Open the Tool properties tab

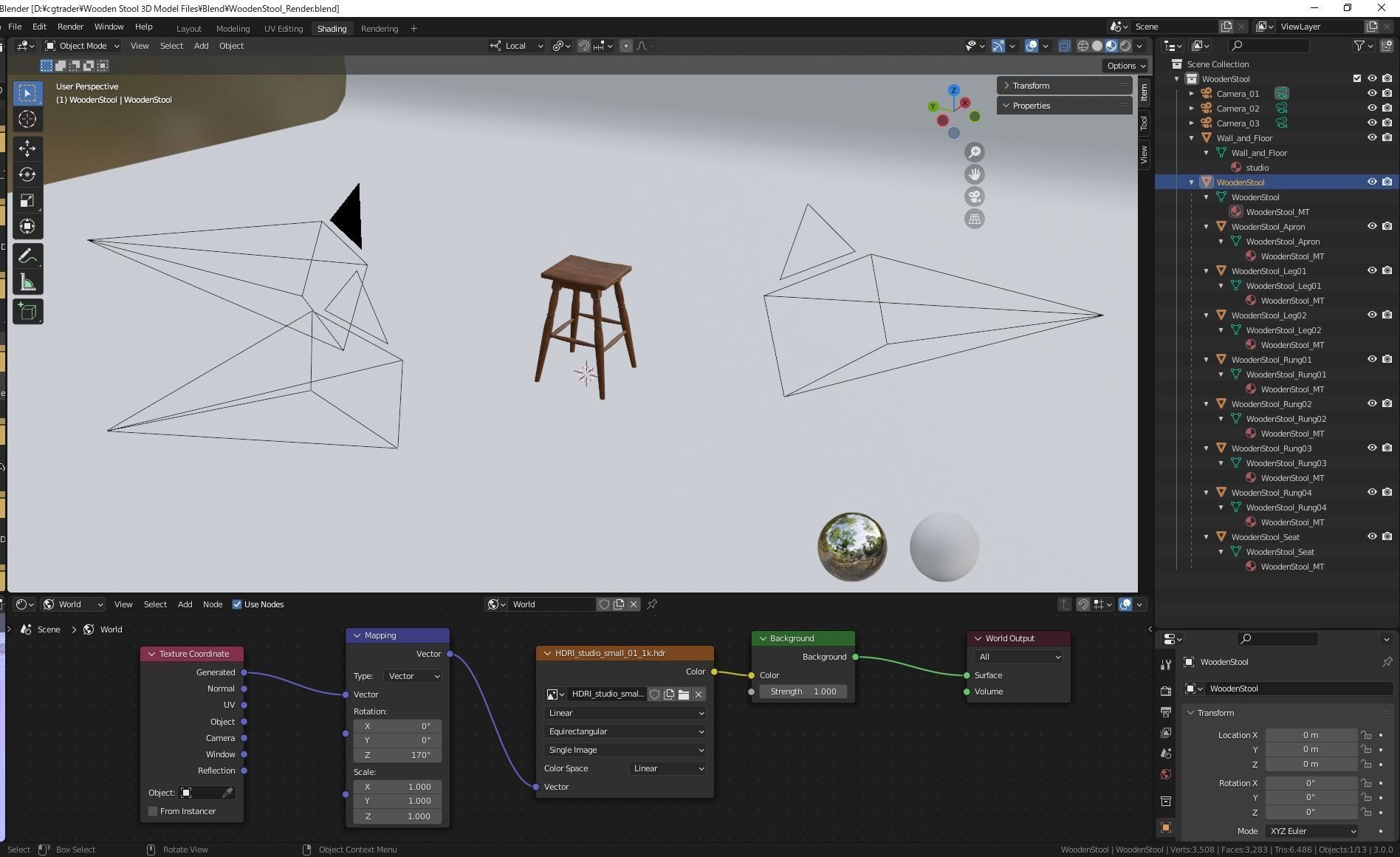tap(1166, 664)
